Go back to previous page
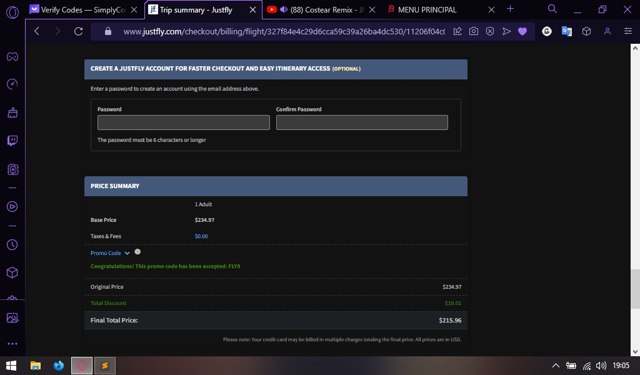This screenshot has height=375, width=640. point(37,31)
